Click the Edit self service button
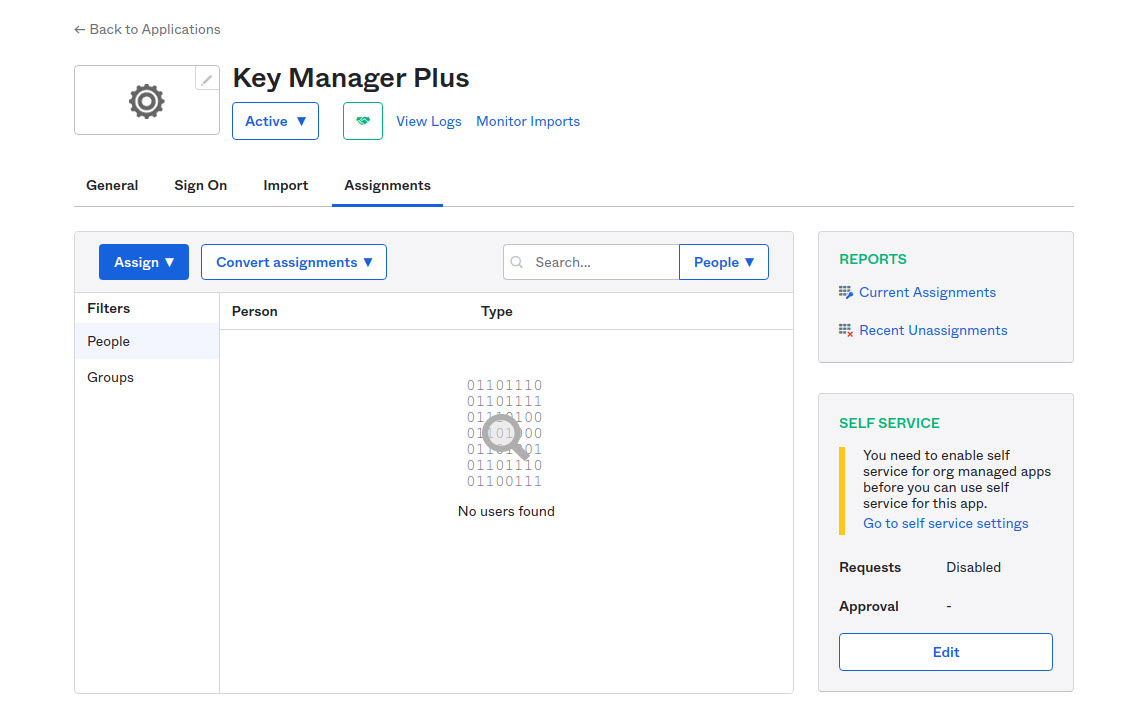Screen dimensions: 1129x725 [x=945, y=652]
